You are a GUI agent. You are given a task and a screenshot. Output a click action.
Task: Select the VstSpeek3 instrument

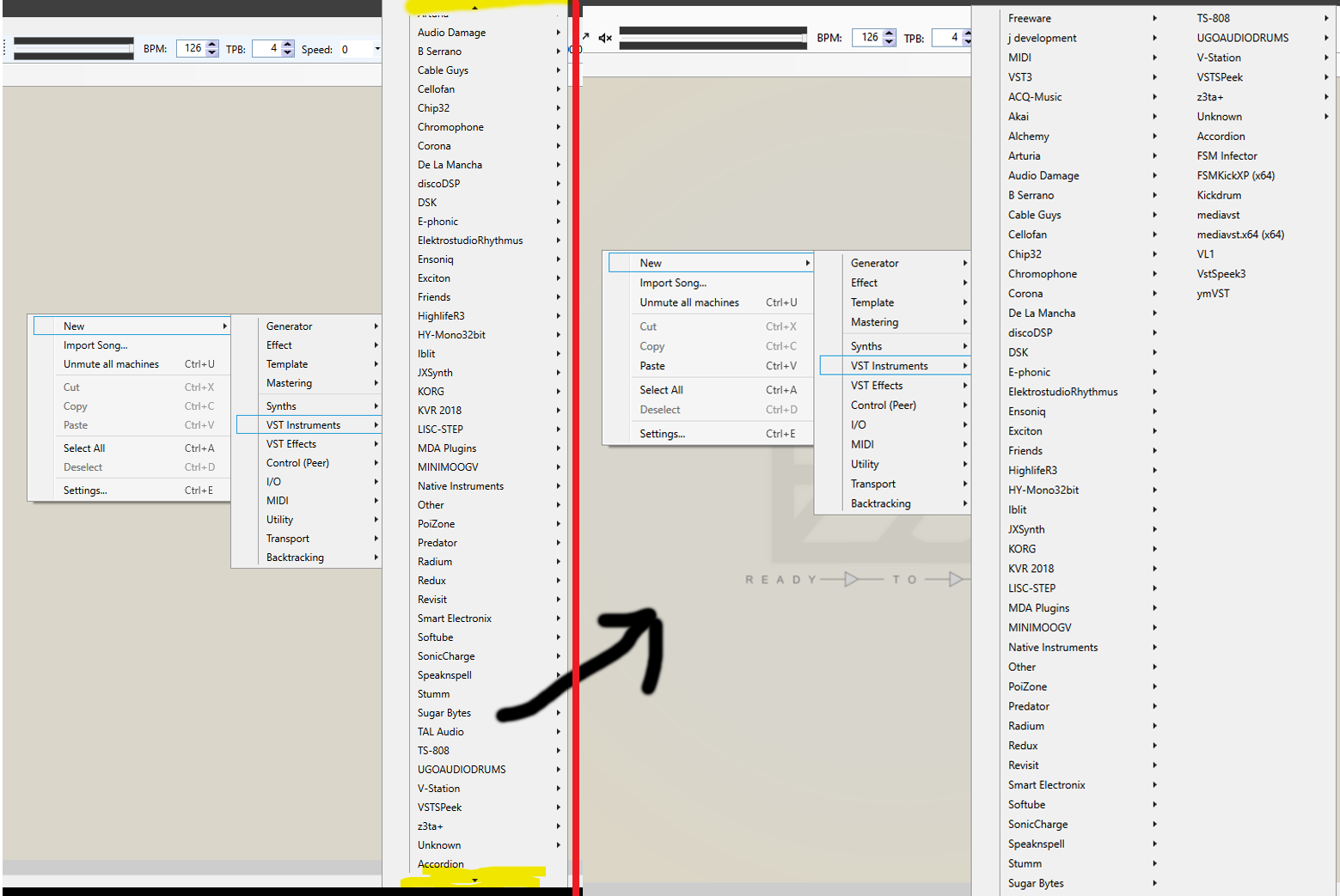(x=1221, y=274)
